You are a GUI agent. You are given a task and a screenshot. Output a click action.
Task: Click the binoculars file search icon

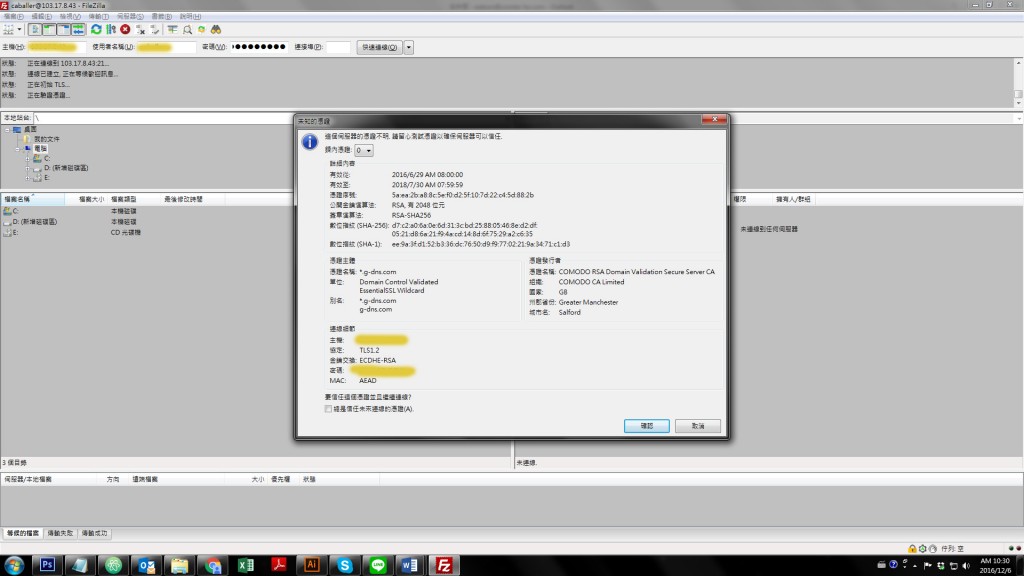click(x=216, y=29)
